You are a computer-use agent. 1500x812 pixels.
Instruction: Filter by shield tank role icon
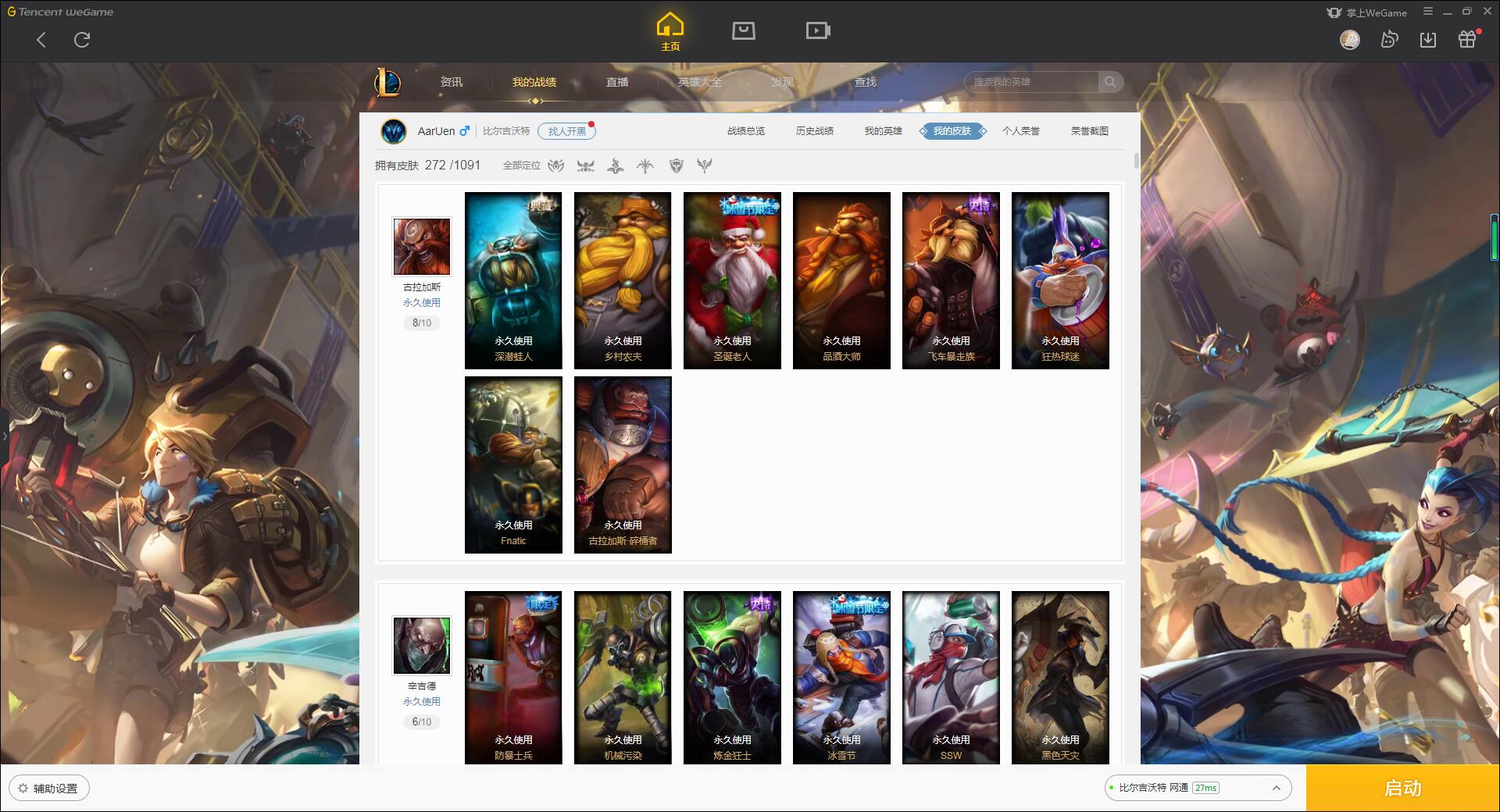677,166
